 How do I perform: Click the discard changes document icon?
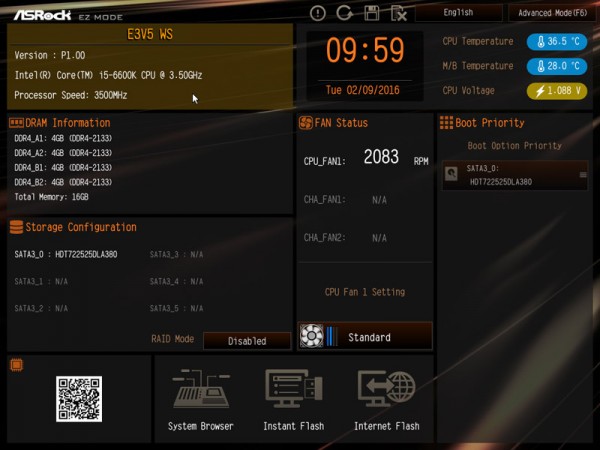click(399, 14)
